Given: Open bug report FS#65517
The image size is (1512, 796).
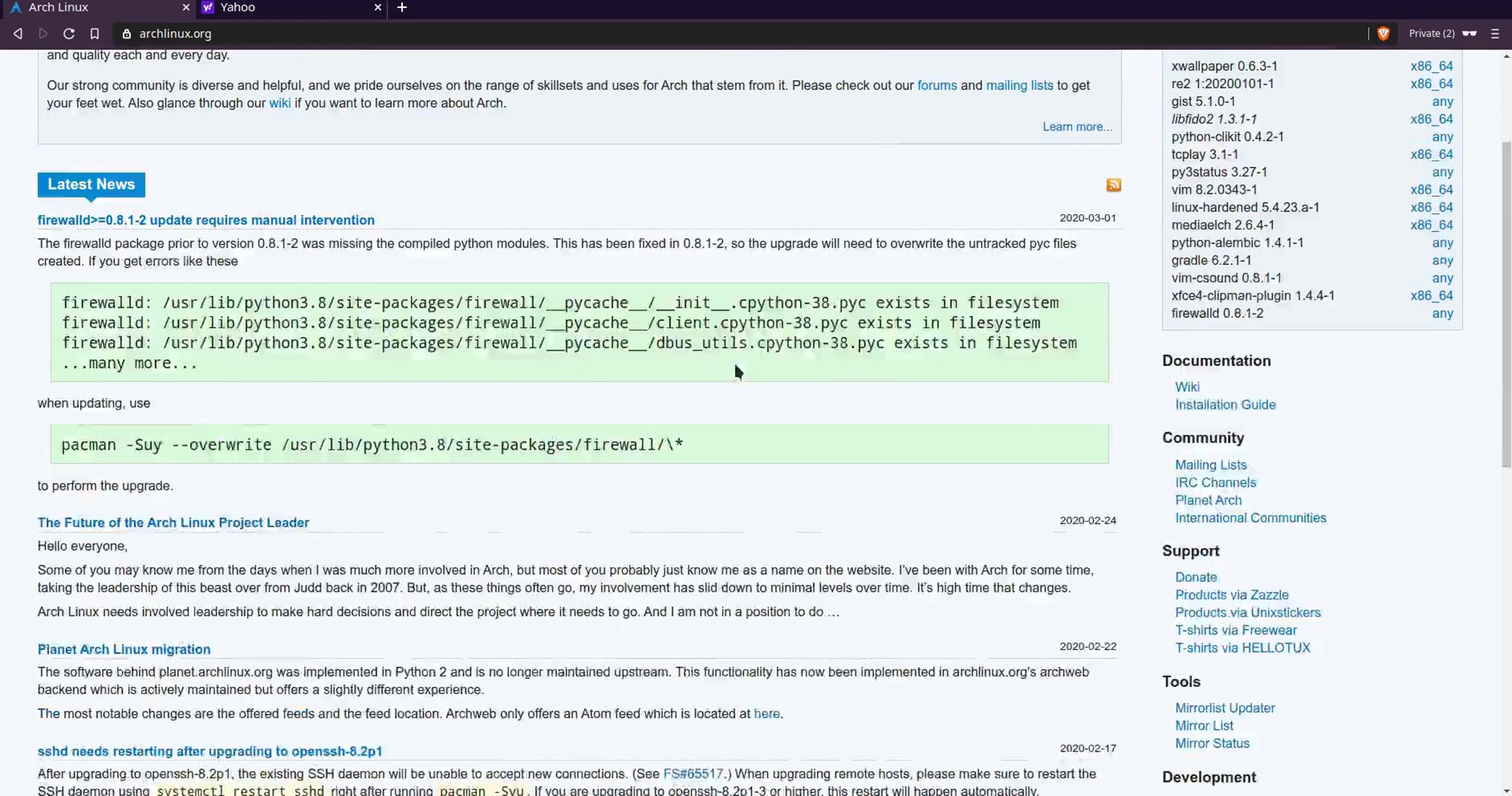Looking at the screenshot, I should (x=693, y=773).
